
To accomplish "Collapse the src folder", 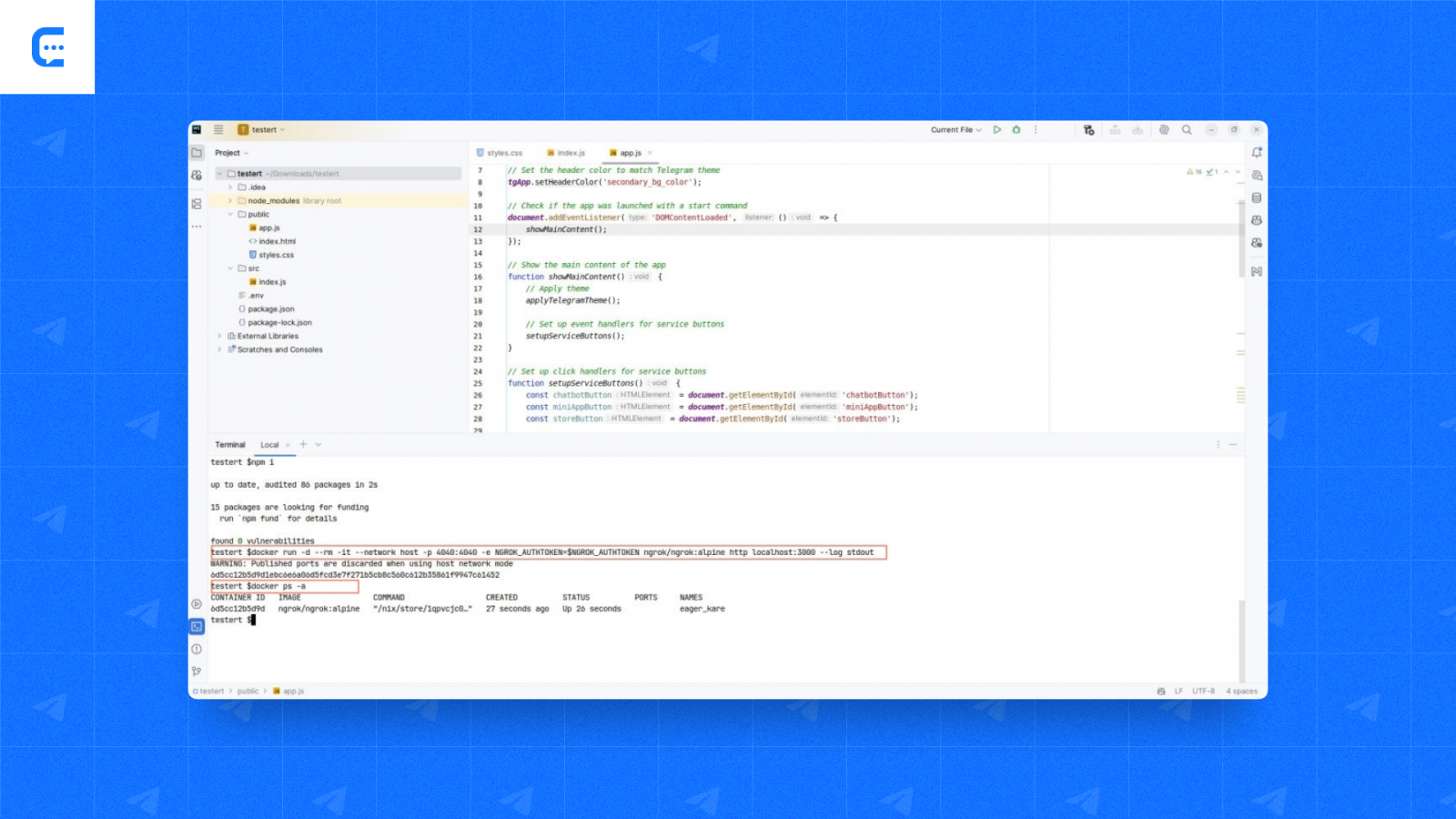I will point(230,268).
